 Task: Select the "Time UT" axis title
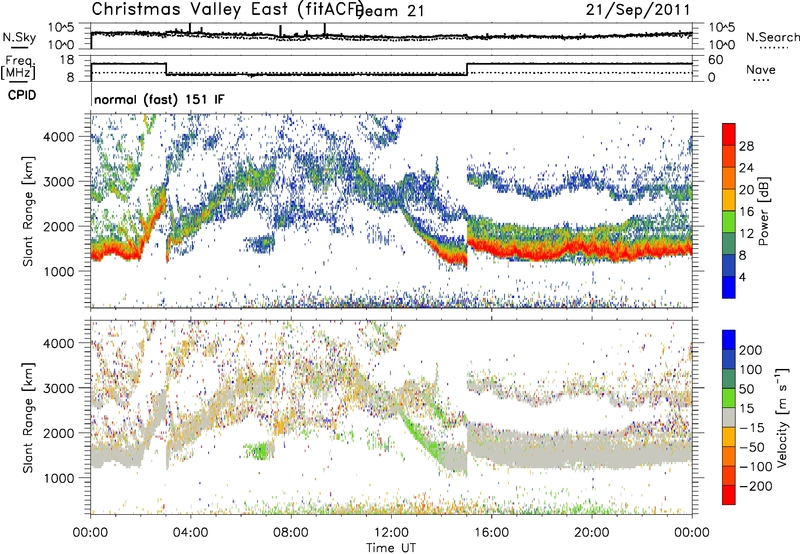coord(391,548)
